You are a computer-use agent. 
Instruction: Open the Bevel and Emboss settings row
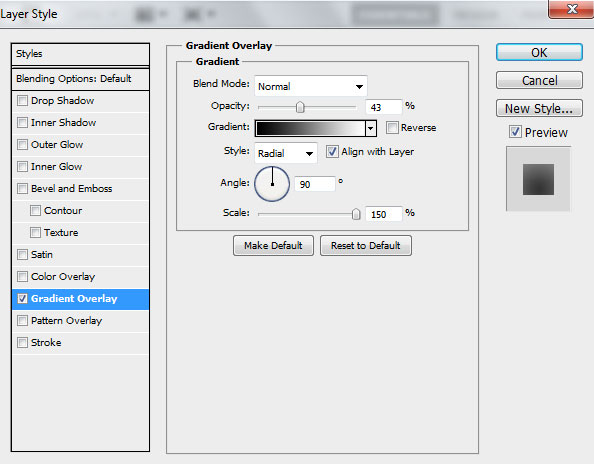[x=80, y=189]
